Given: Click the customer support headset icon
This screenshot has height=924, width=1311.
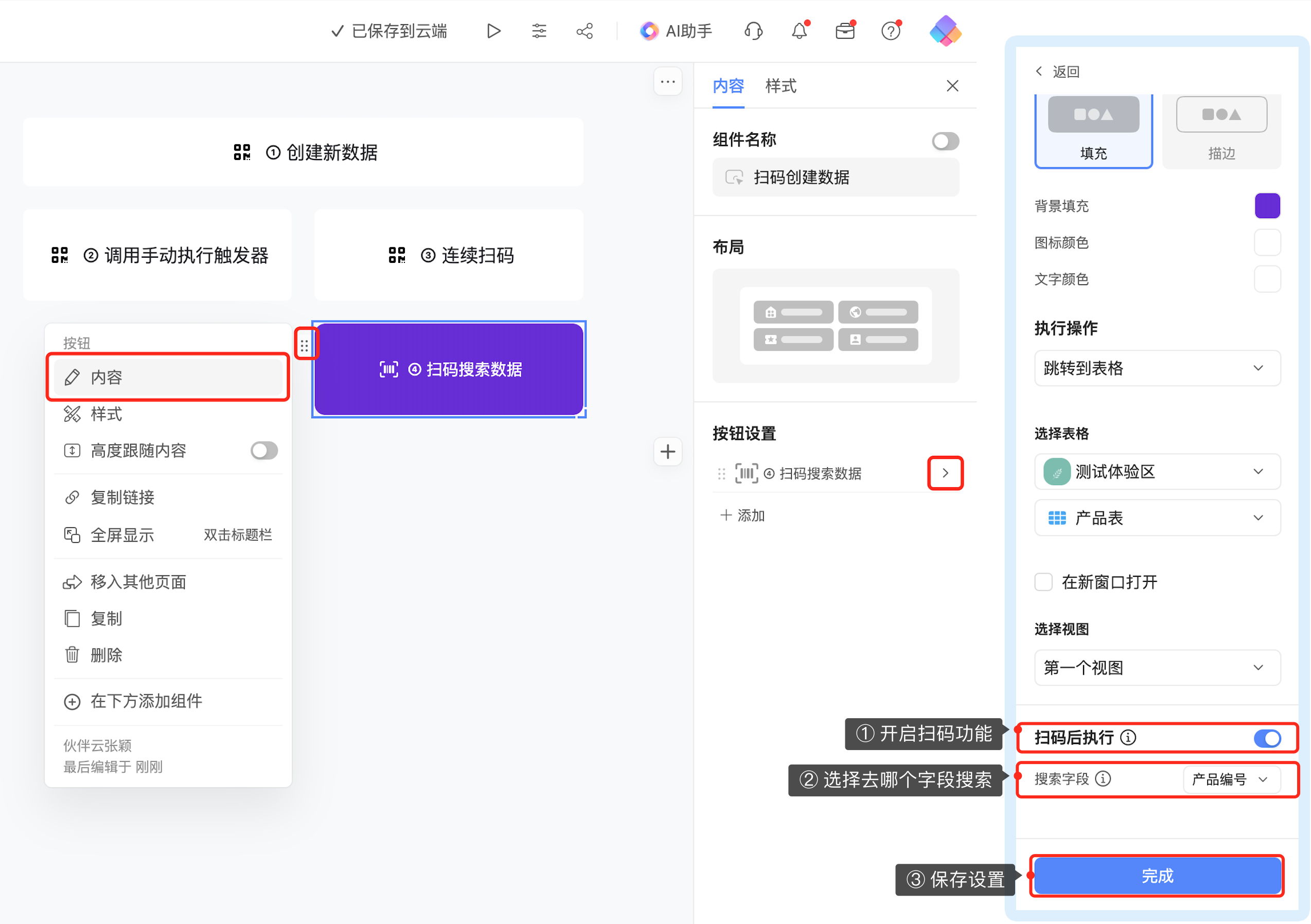Looking at the screenshot, I should click(x=754, y=31).
